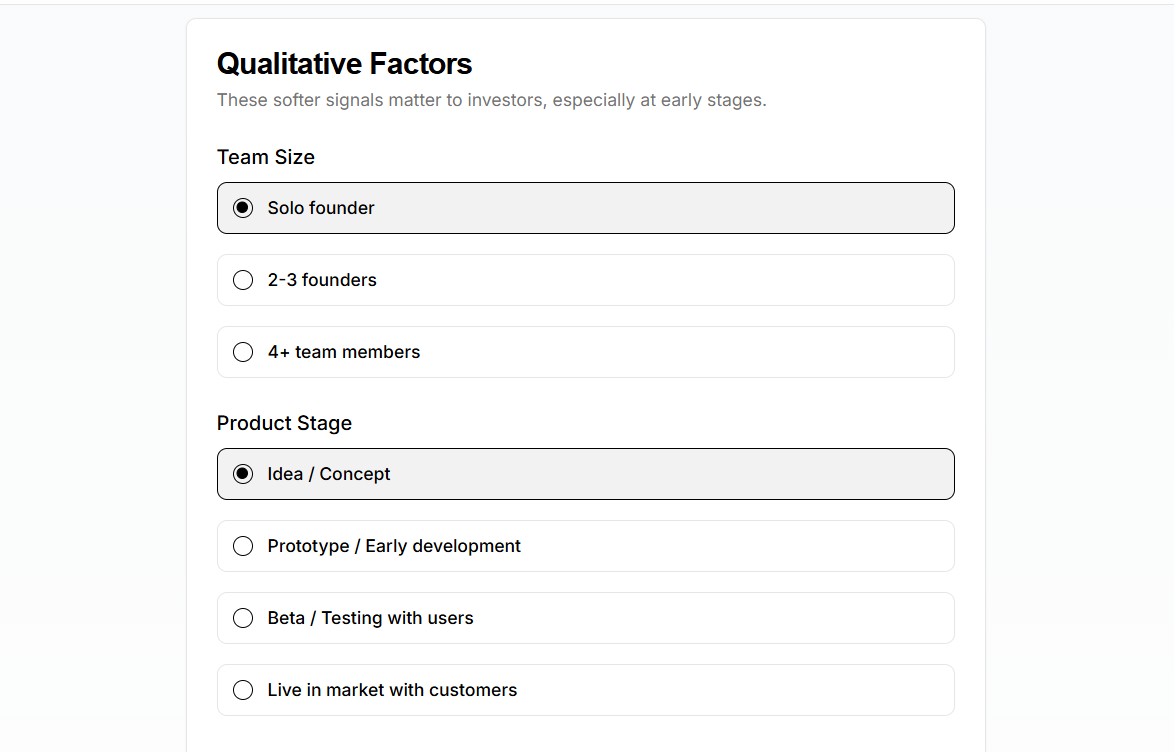Choose the 4+ team members radio circle
Image resolution: width=1174 pixels, height=752 pixels.
point(243,352)
